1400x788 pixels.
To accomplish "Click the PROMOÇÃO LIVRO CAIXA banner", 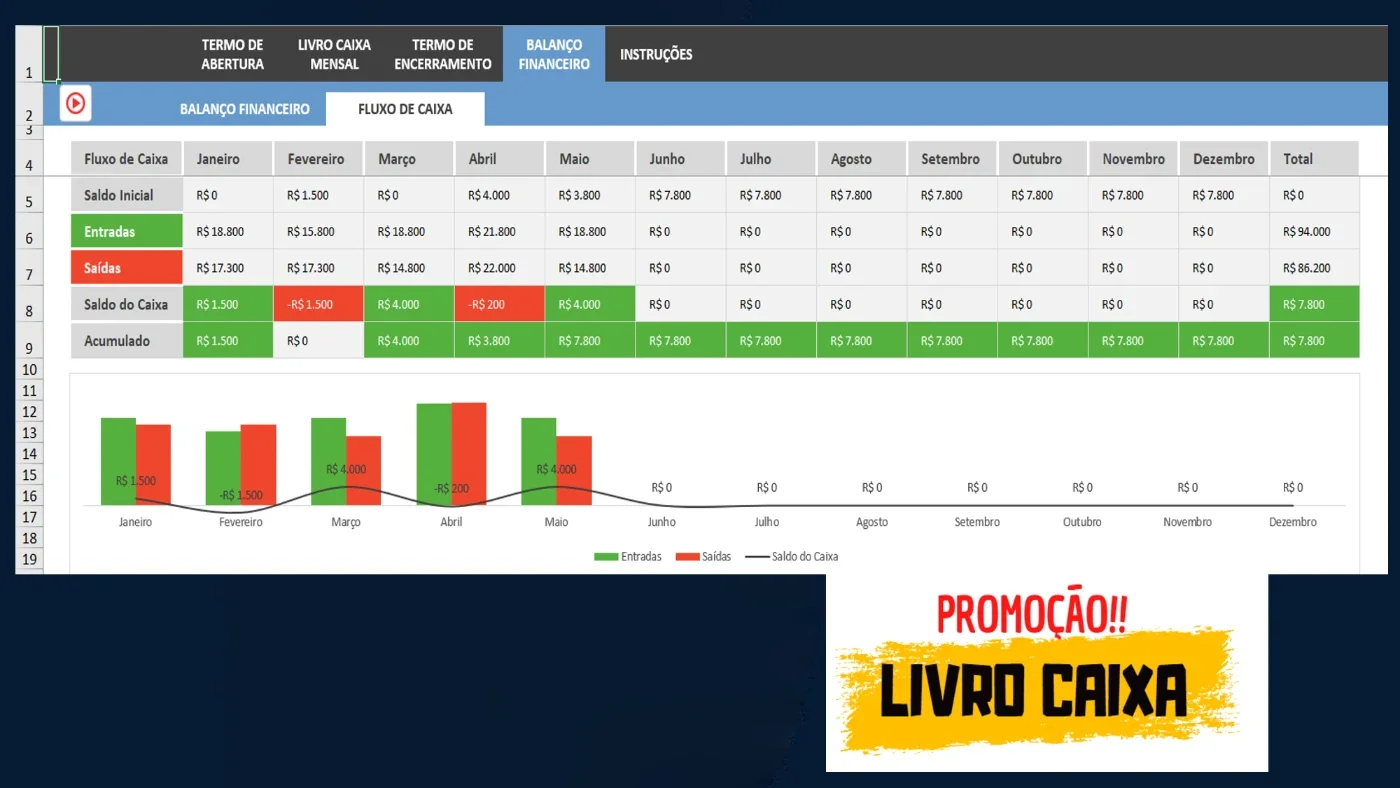I will tap(1046, 673).
